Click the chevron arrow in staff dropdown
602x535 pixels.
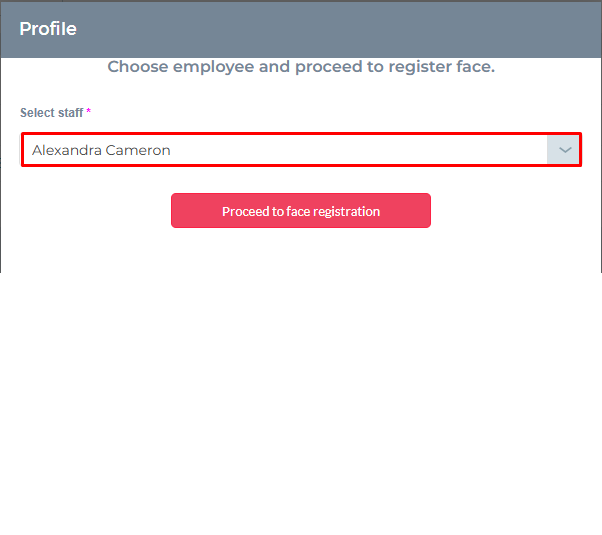(x=565, y=150)
